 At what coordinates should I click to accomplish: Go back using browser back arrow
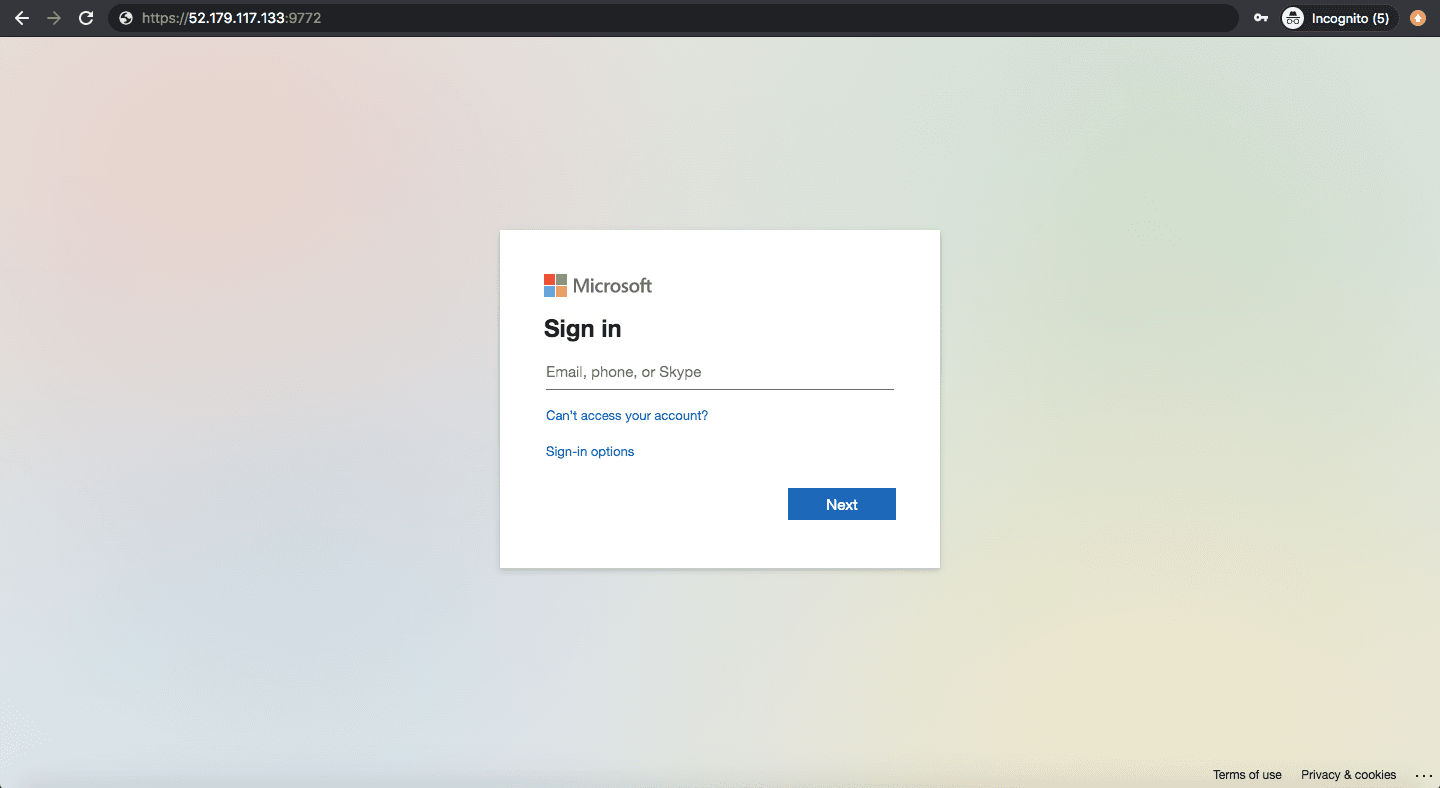pos(22,18)
